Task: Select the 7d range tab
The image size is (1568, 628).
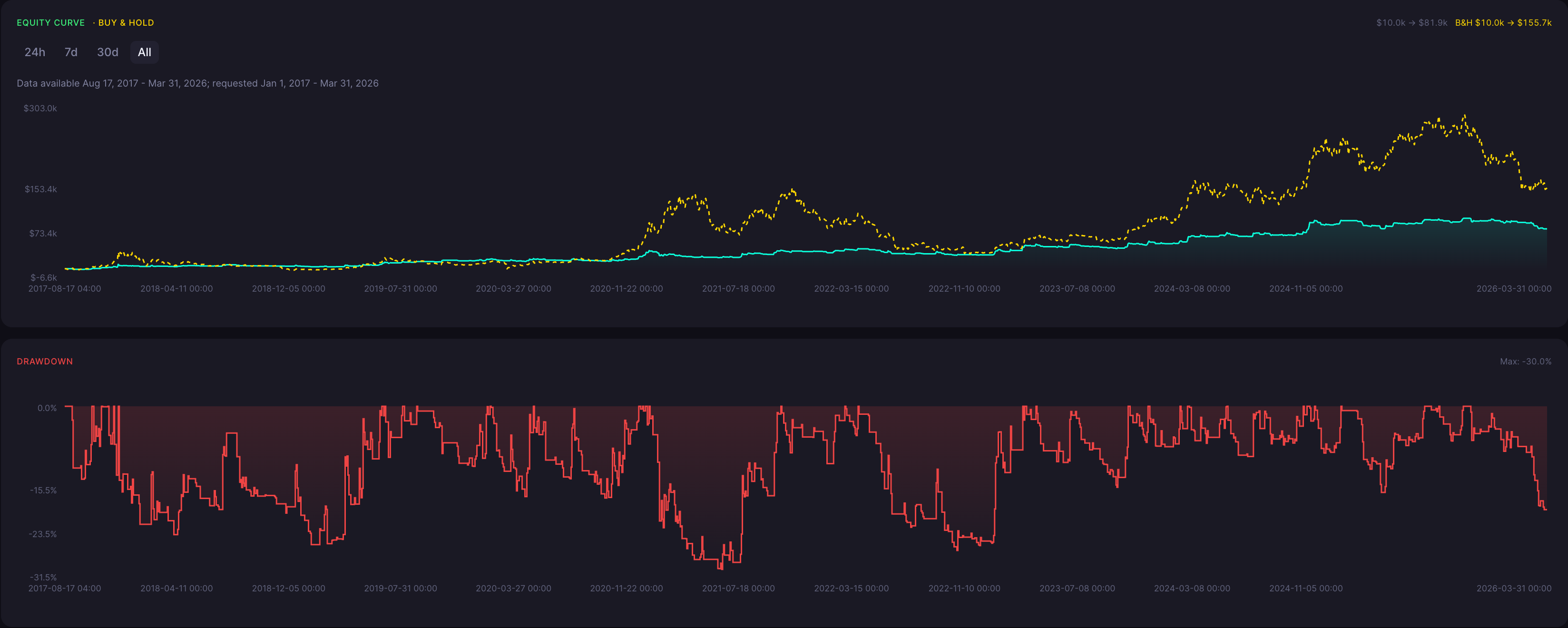Action: tap(71, 52)
